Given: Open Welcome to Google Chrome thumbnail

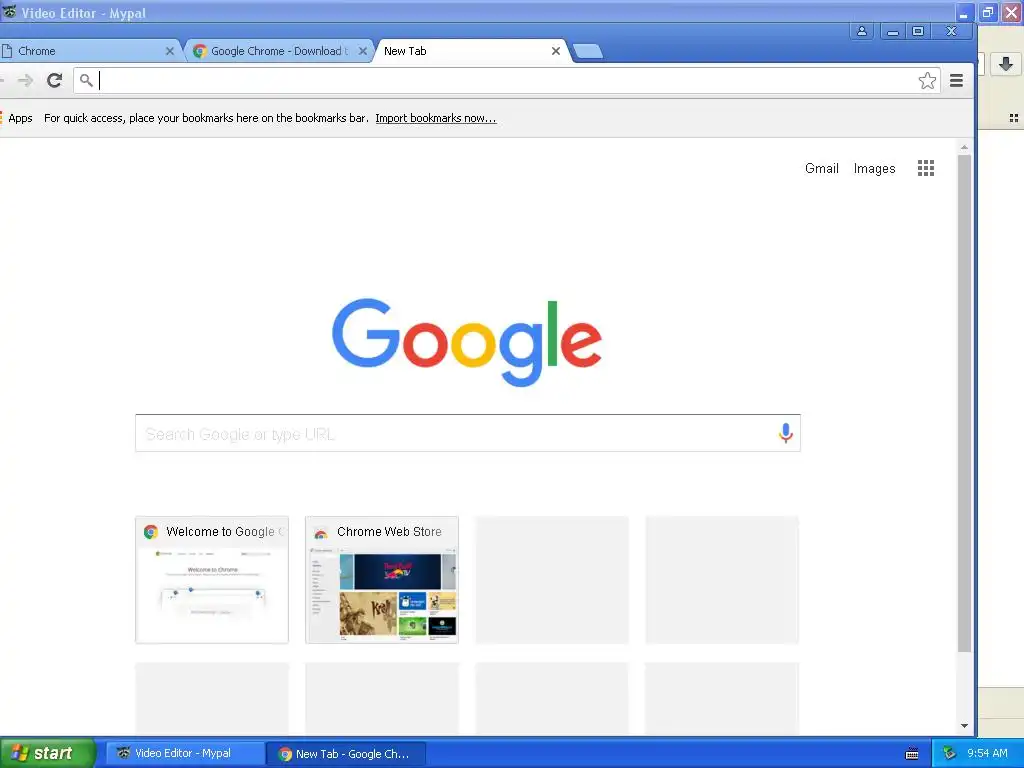Looking at the screenshot, I should (212, 580).
